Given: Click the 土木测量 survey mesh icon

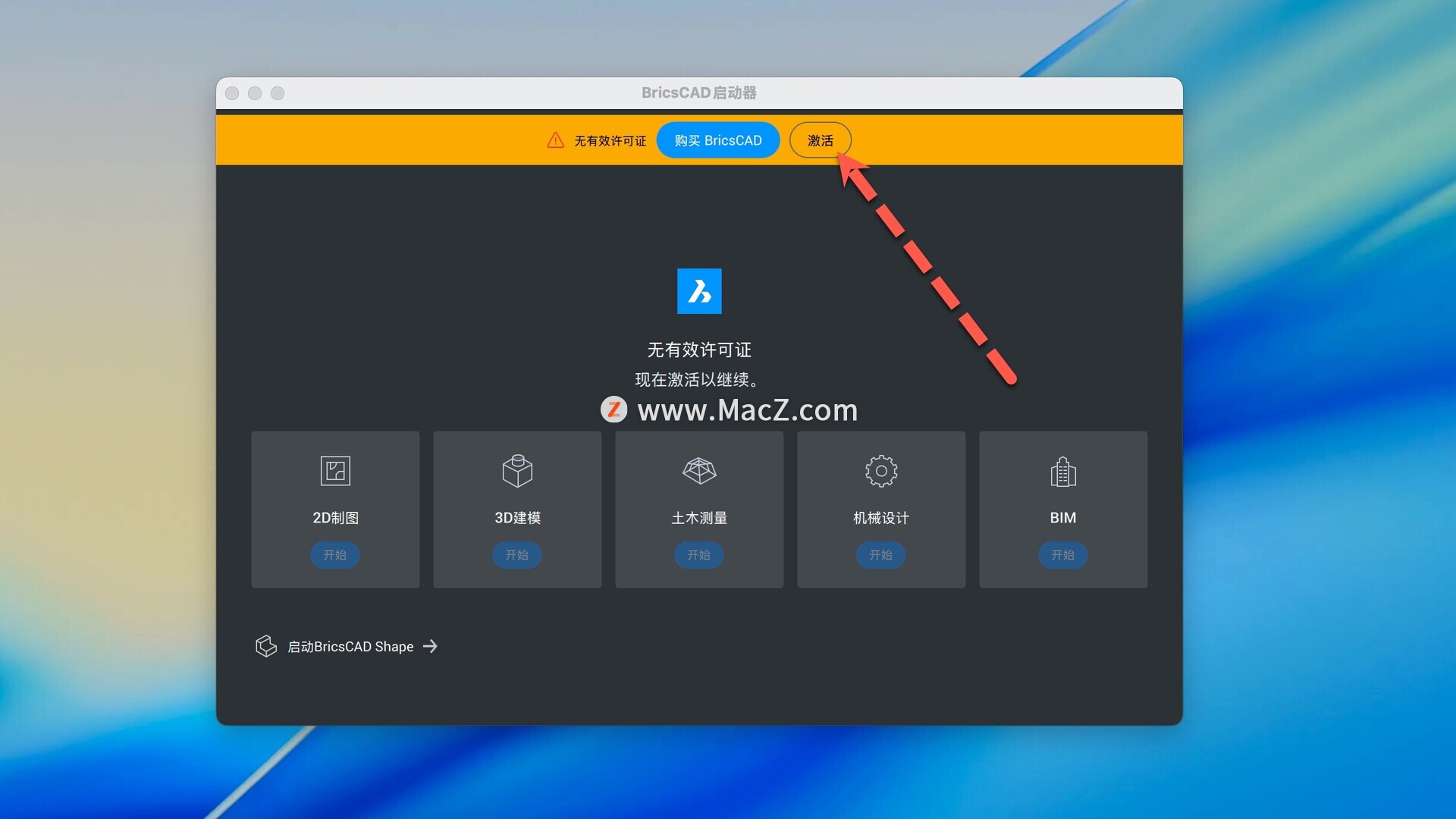Looking at the screenshot, I should point(699,471).
